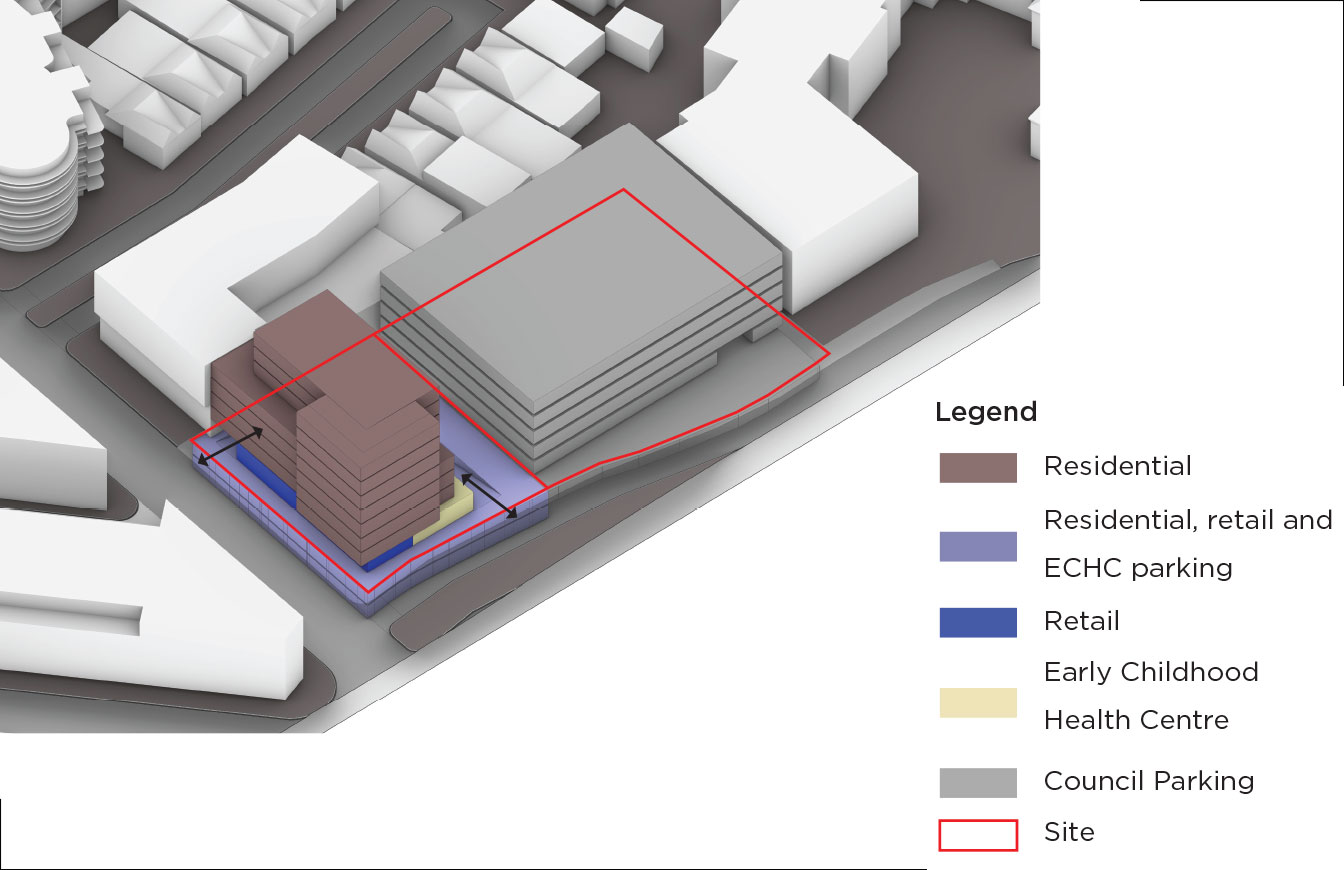Click the double-headed arrow right of the tower
Image resolution: width=1344 pixels, height=870 pixels.
coord(489,496)
